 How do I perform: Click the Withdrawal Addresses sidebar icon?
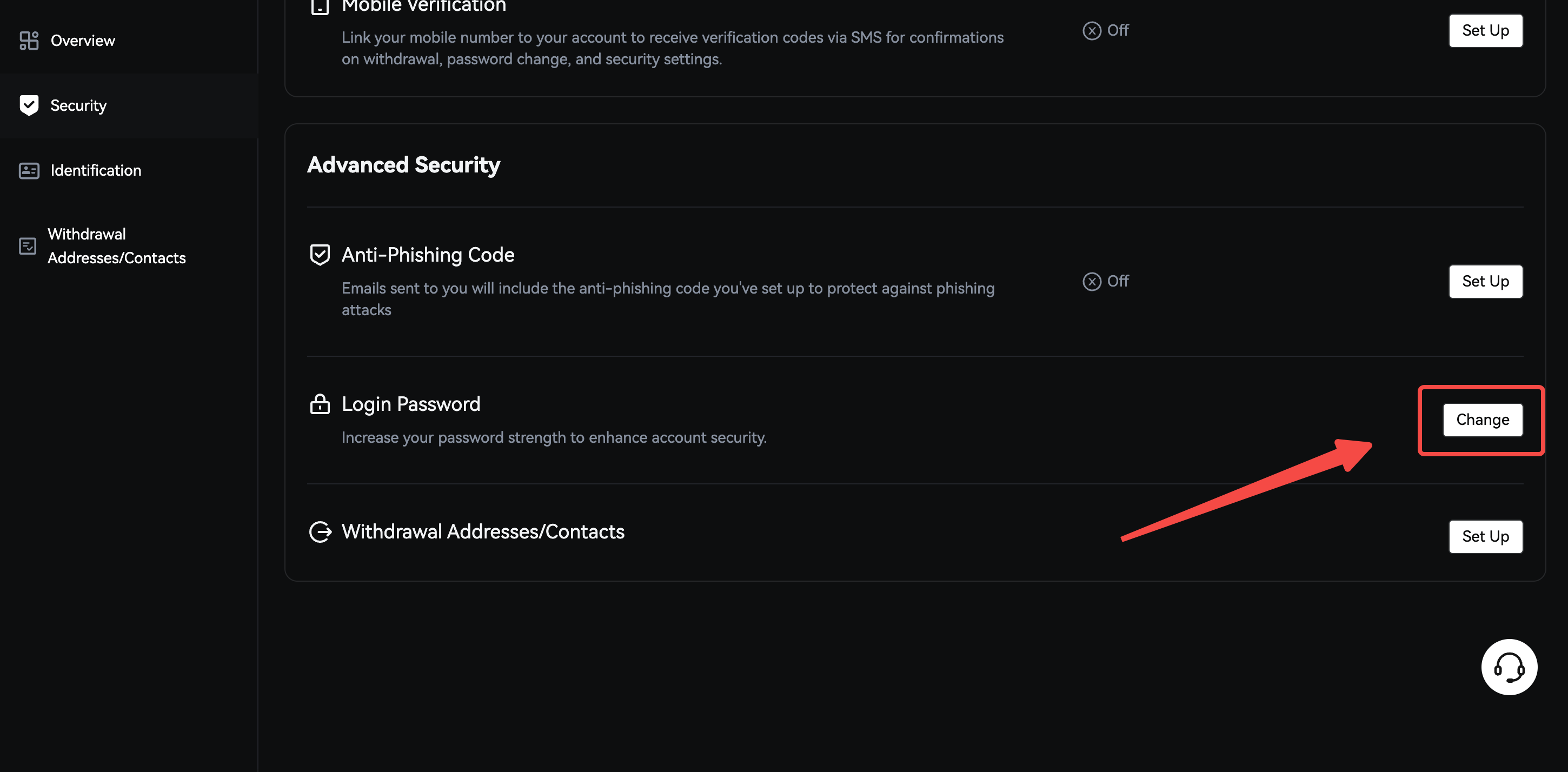[x=28, y=246]
